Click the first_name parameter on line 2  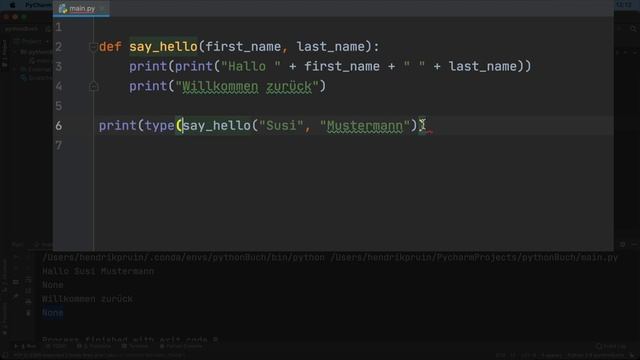click(243, 47)
